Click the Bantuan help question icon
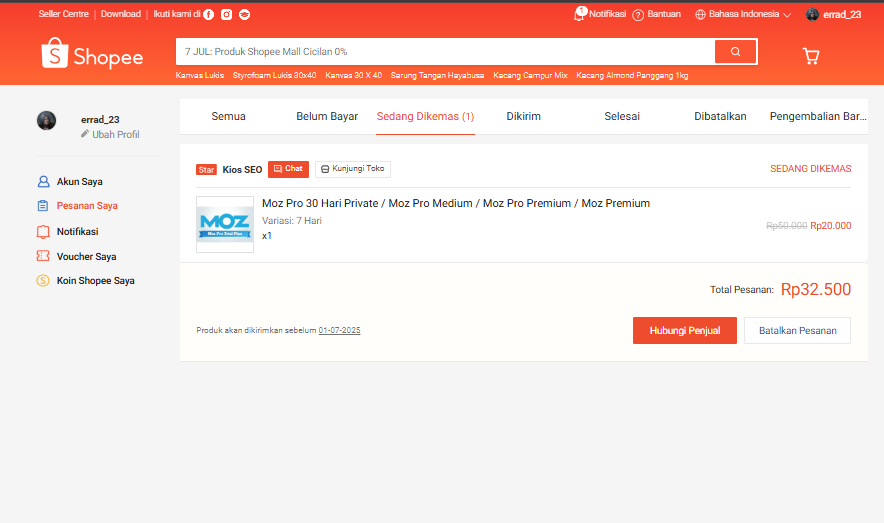 [638, 15]
